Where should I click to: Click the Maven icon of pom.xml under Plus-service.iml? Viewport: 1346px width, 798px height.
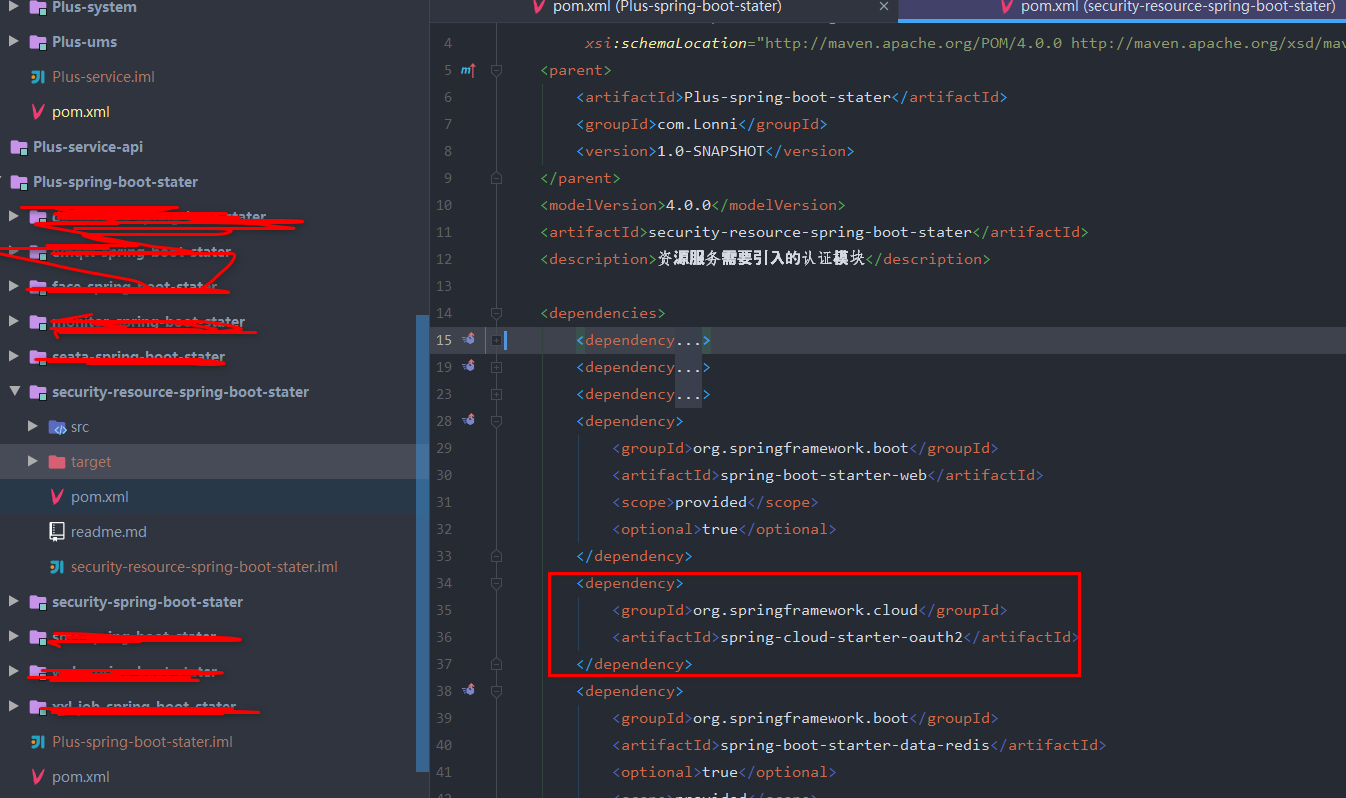[38, 112]
